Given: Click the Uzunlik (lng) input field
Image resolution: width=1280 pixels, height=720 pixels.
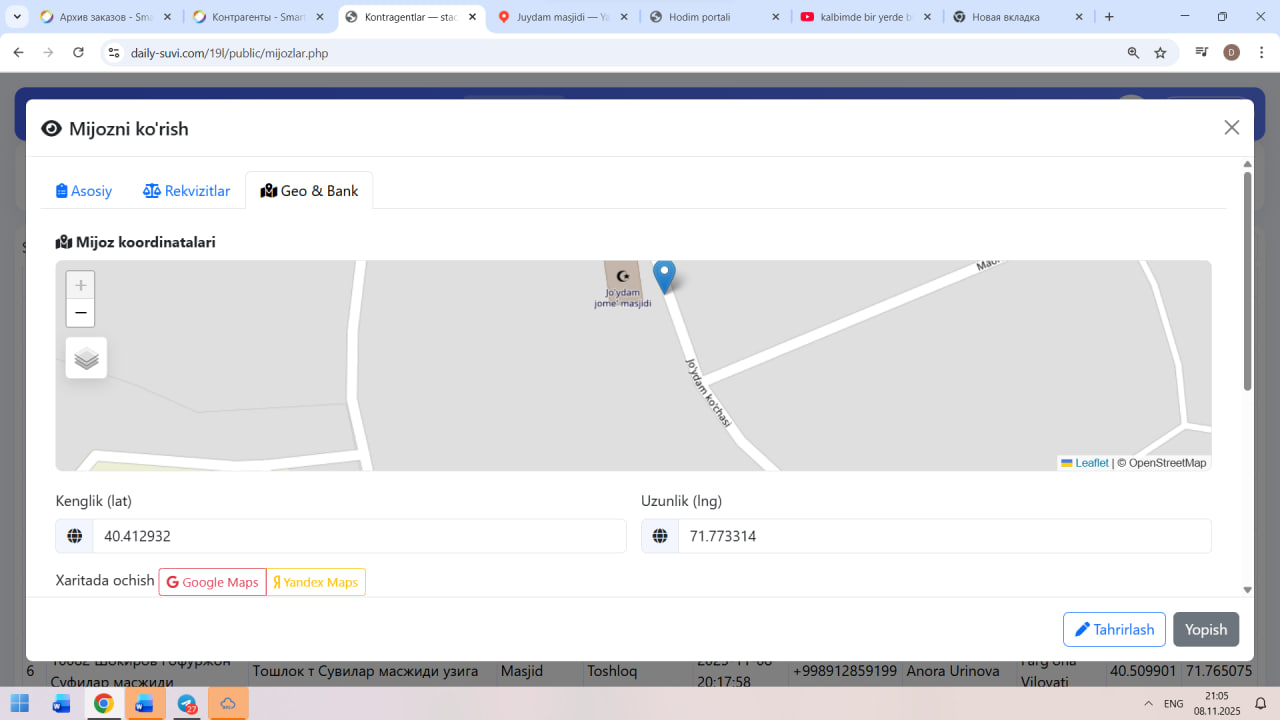Looking at the screenshot, I should [x=944, y=536].
